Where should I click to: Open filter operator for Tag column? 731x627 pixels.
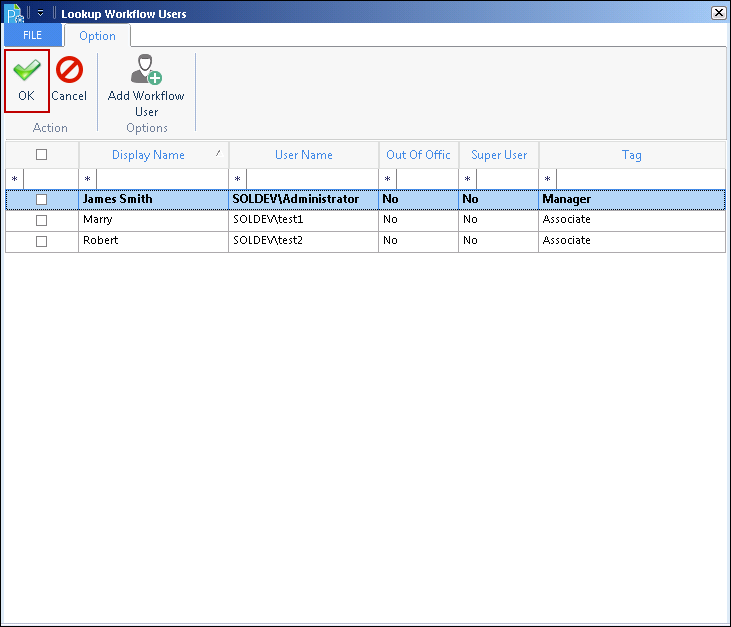tap(548, 179)
